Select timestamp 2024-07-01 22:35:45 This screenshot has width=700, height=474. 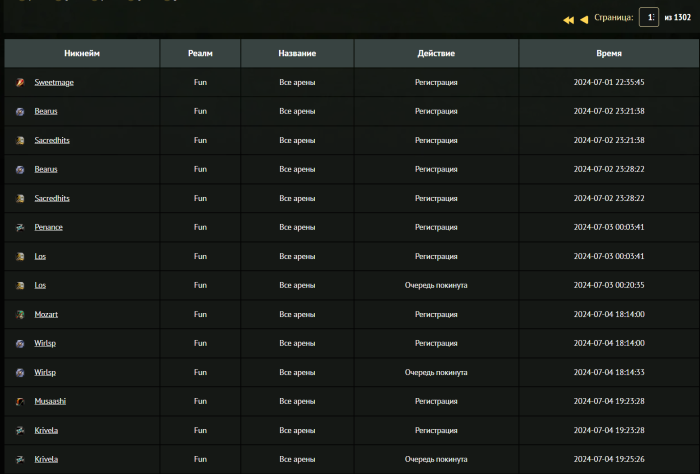(609, 82)
